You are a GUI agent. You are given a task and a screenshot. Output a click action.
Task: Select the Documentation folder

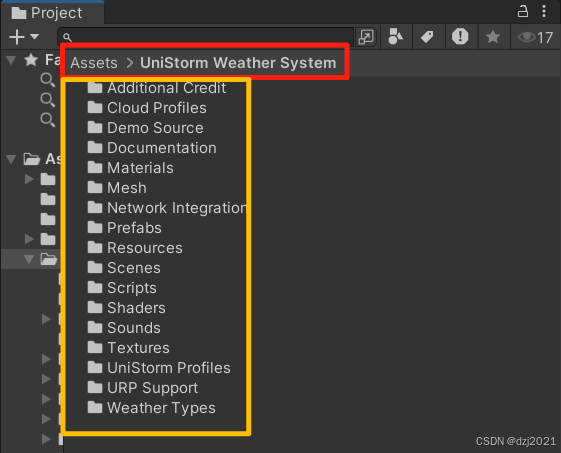tap(152, 148)
